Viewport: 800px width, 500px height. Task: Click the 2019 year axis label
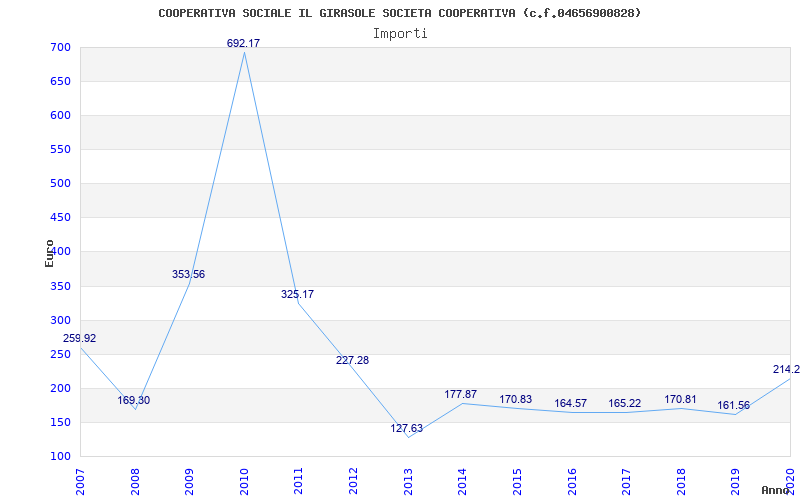pos(735,481)
